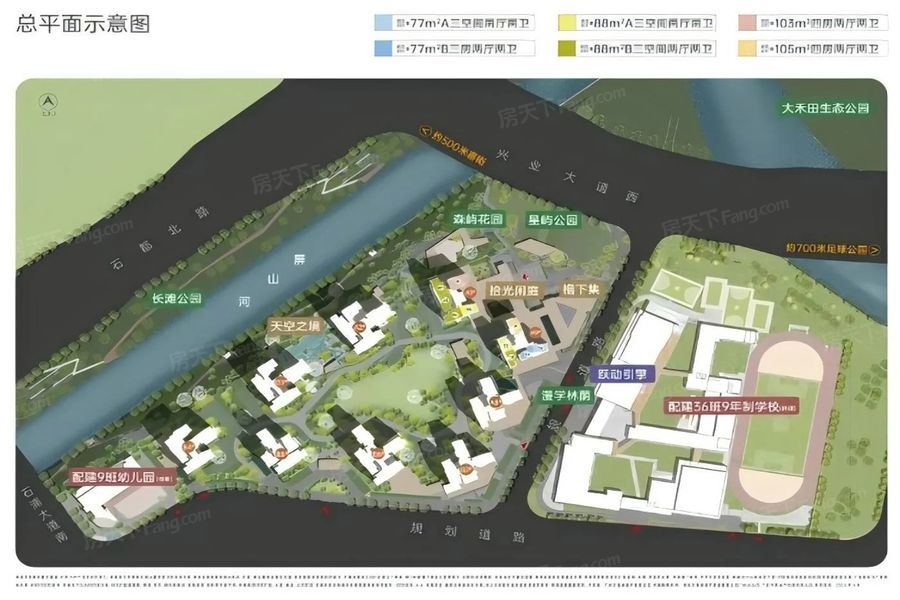The height and width of the screenshot is (600, 900).
Task: Click the north compass arrow icon
Action: pyautogui.click(x=48, y=103)
